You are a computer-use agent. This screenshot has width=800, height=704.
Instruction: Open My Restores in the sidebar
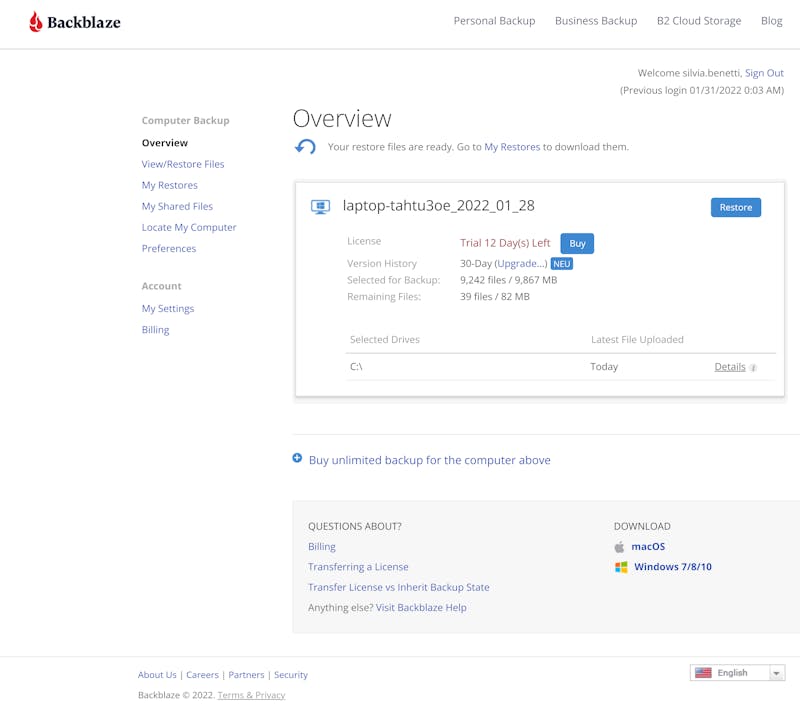tap(169, 185)
